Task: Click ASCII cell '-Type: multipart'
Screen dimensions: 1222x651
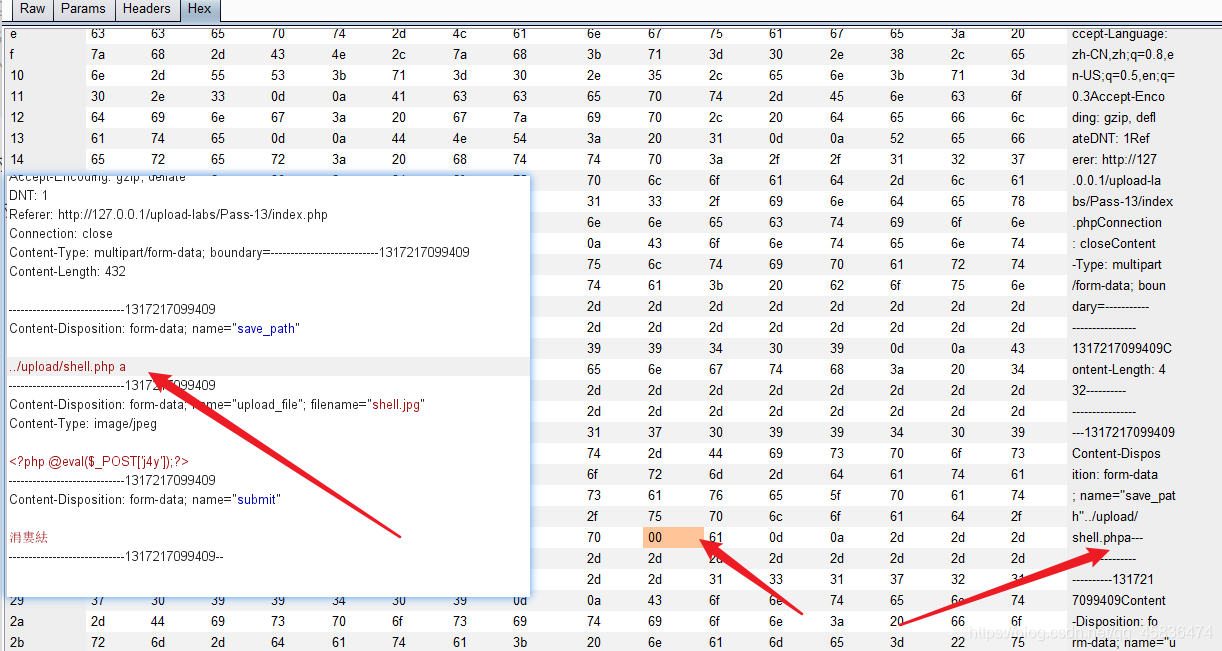Action: 1116,265
